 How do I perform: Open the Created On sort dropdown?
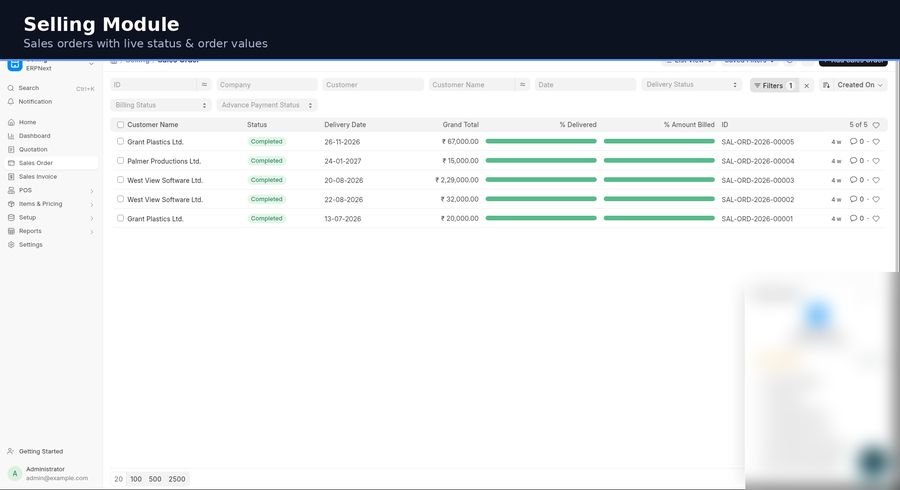coord(859,85)
